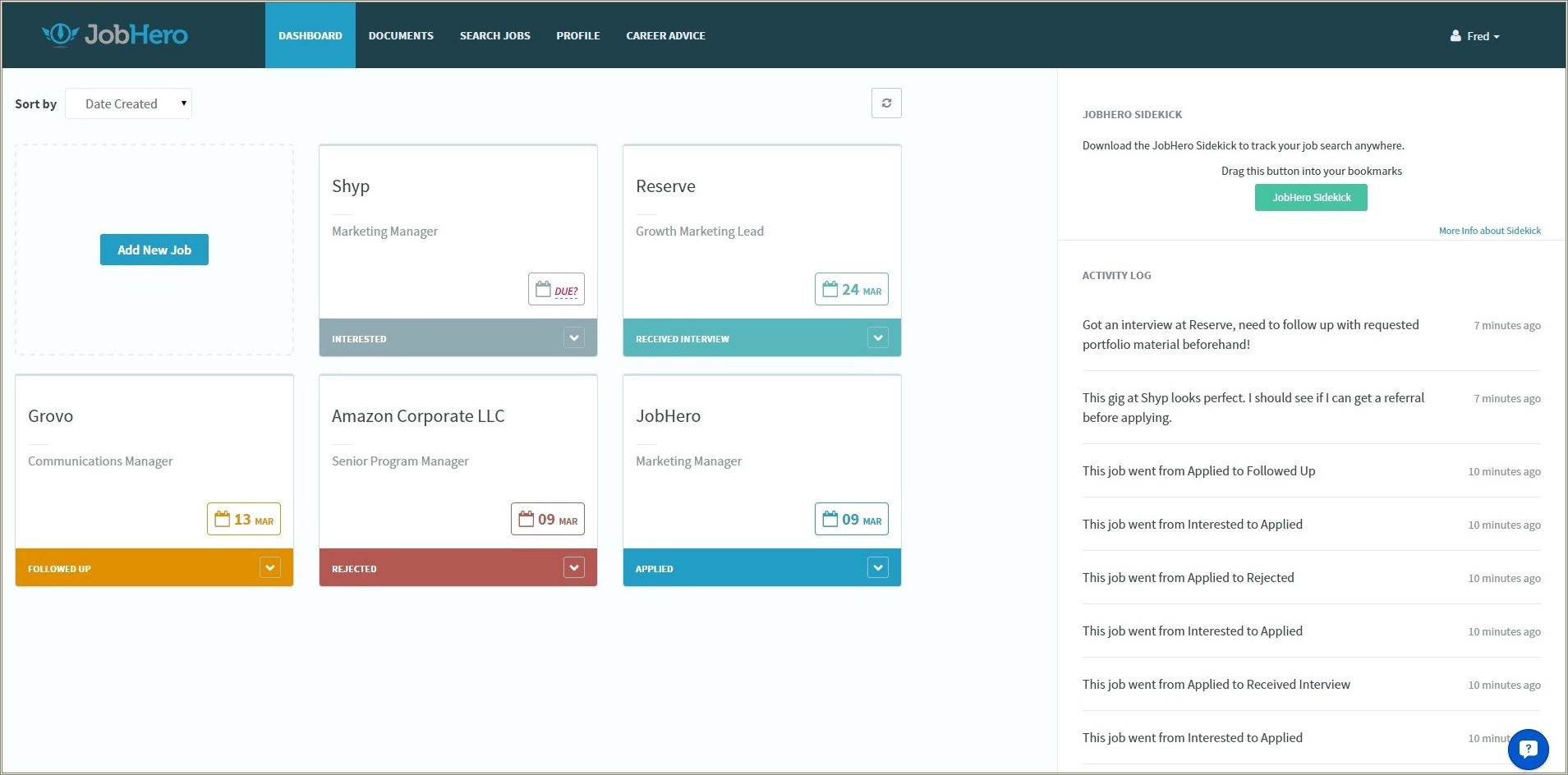Expand the Shyp Interested status dropdown

coord(574,338)
